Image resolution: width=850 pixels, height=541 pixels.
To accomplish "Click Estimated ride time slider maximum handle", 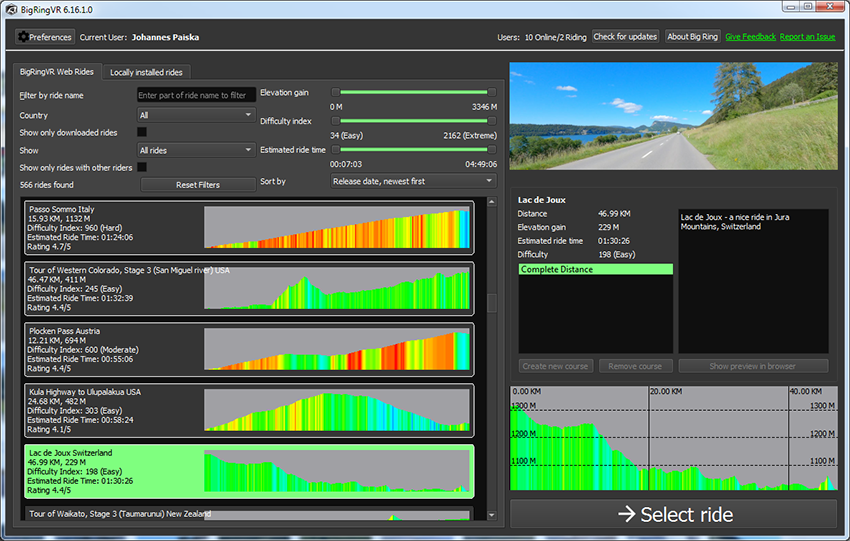I will coord(492,149).
